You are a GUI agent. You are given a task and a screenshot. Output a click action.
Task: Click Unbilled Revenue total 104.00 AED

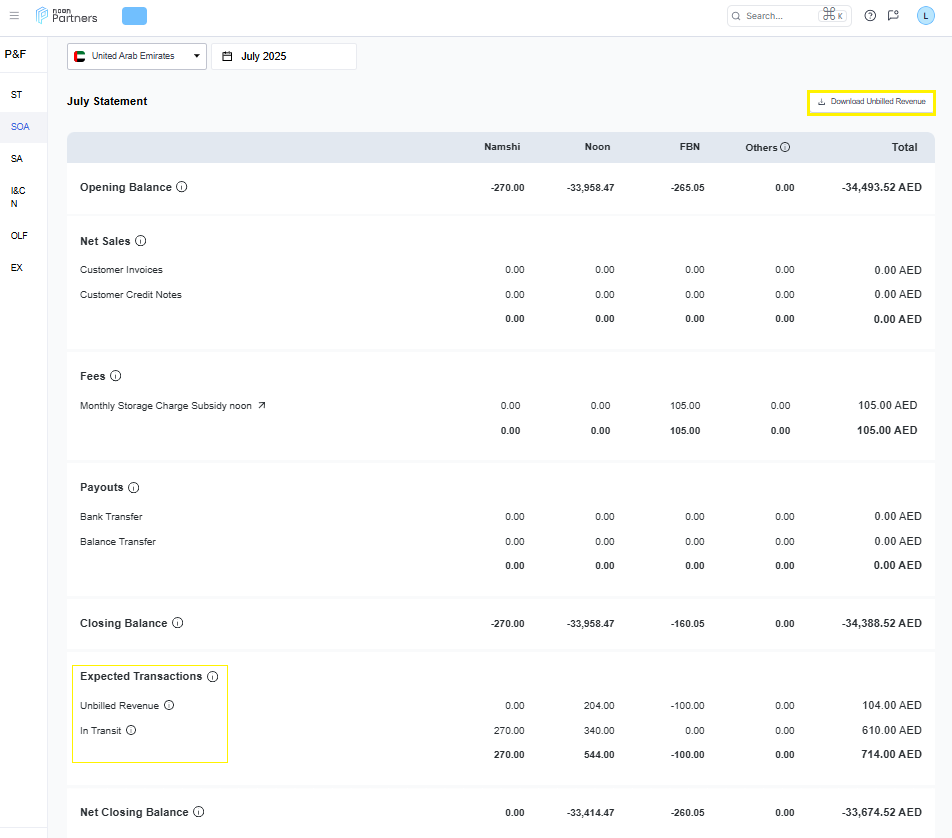point(892,706)
